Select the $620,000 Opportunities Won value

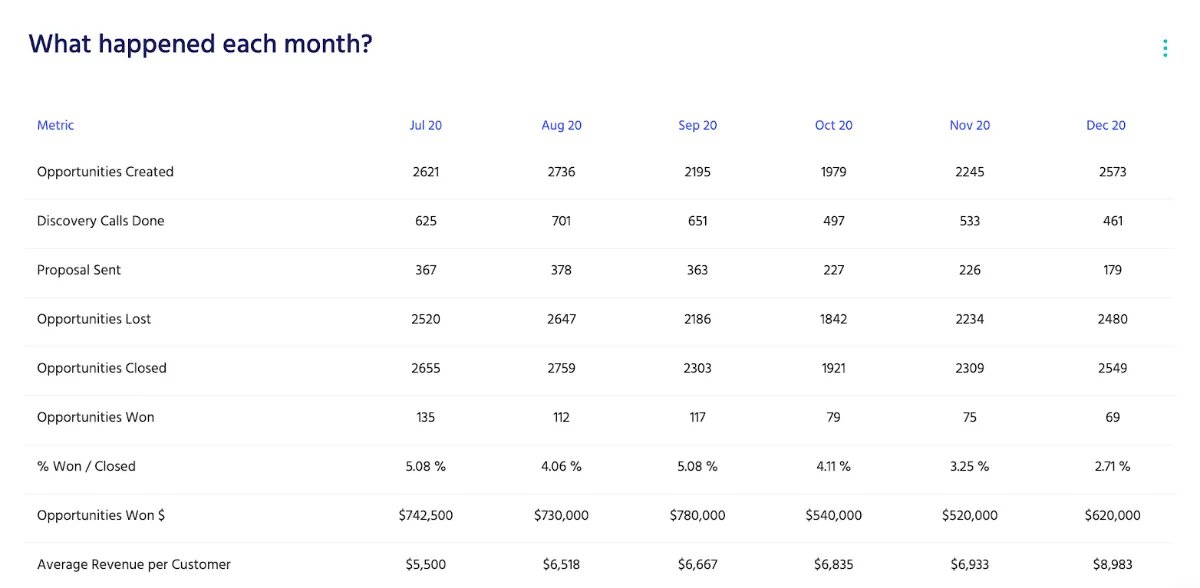point(1113,515)
